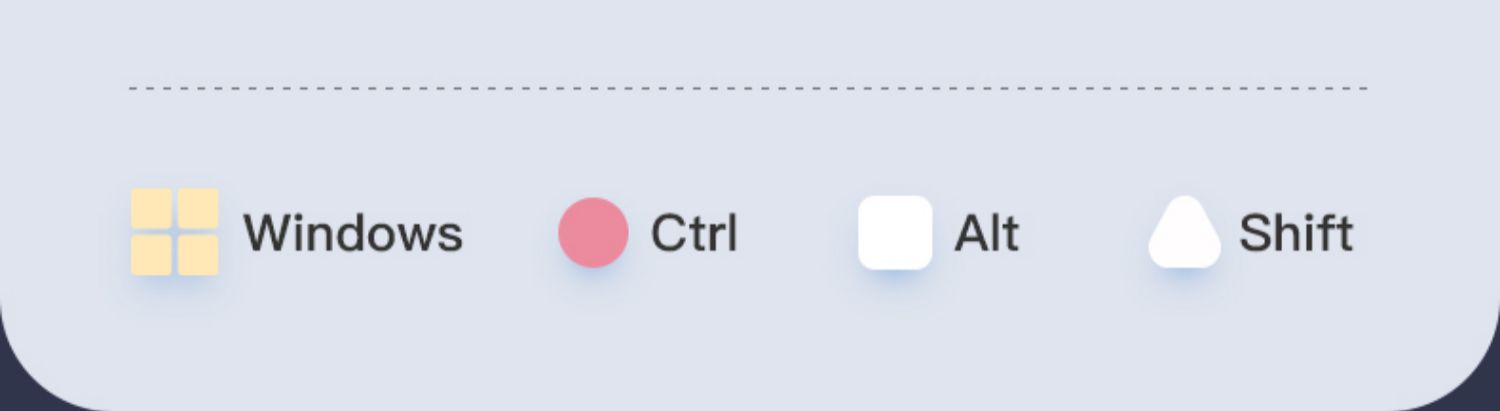Screen dimensions: 1500x411
Task: Click the dark bottom-right corner outside the panel
Action: tap(1488, 396)
